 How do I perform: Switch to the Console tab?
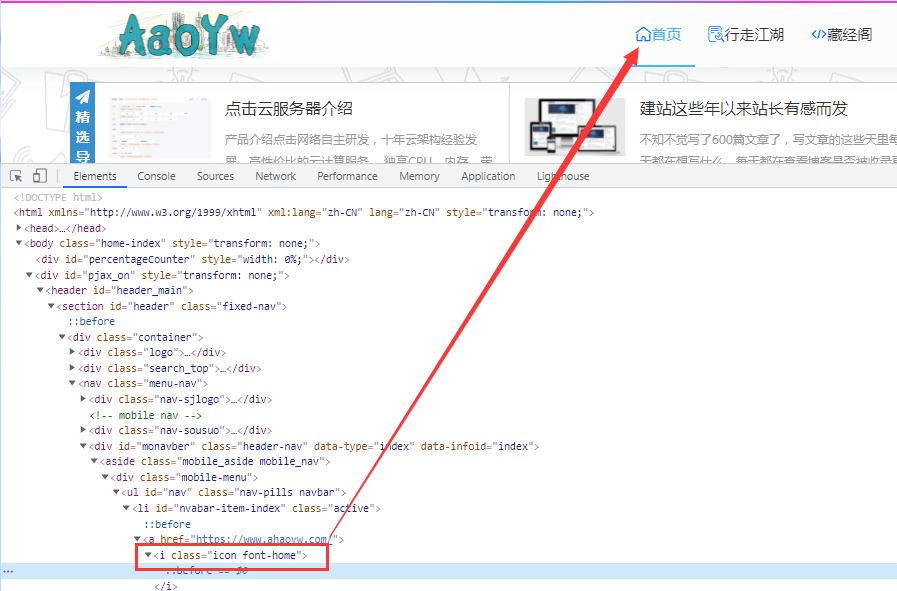(x=156, y=176)
